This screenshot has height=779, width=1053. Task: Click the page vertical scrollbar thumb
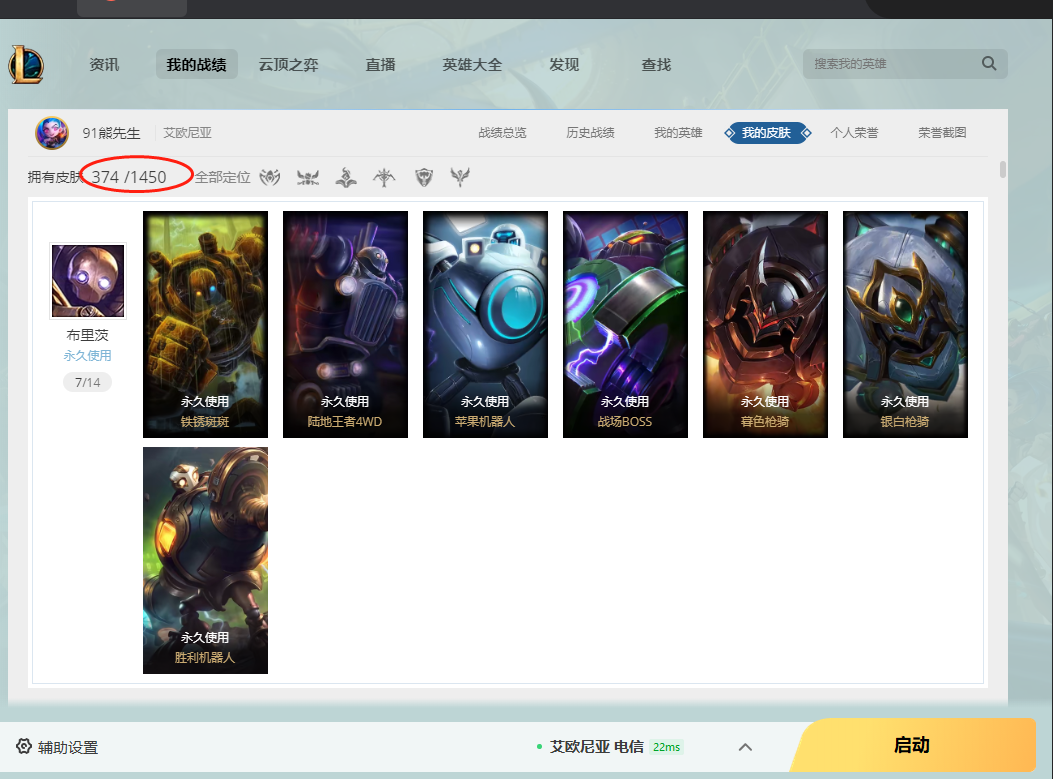pos(1003,169)
